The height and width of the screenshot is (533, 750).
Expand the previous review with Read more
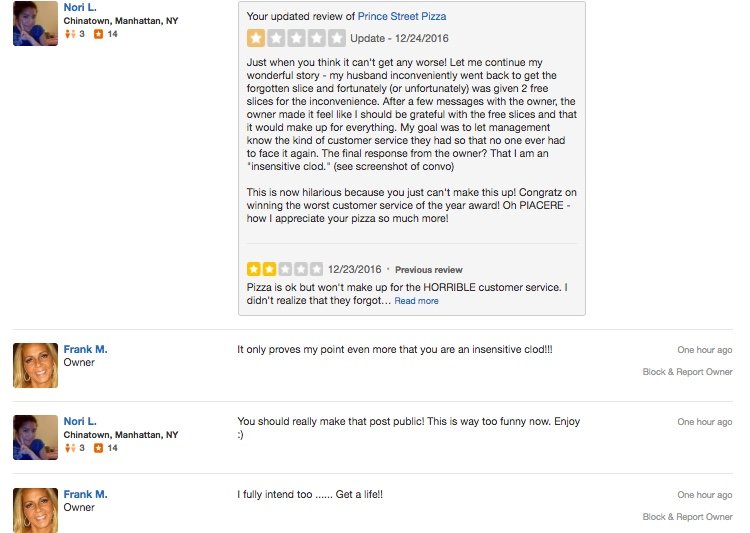coord(416,301)
